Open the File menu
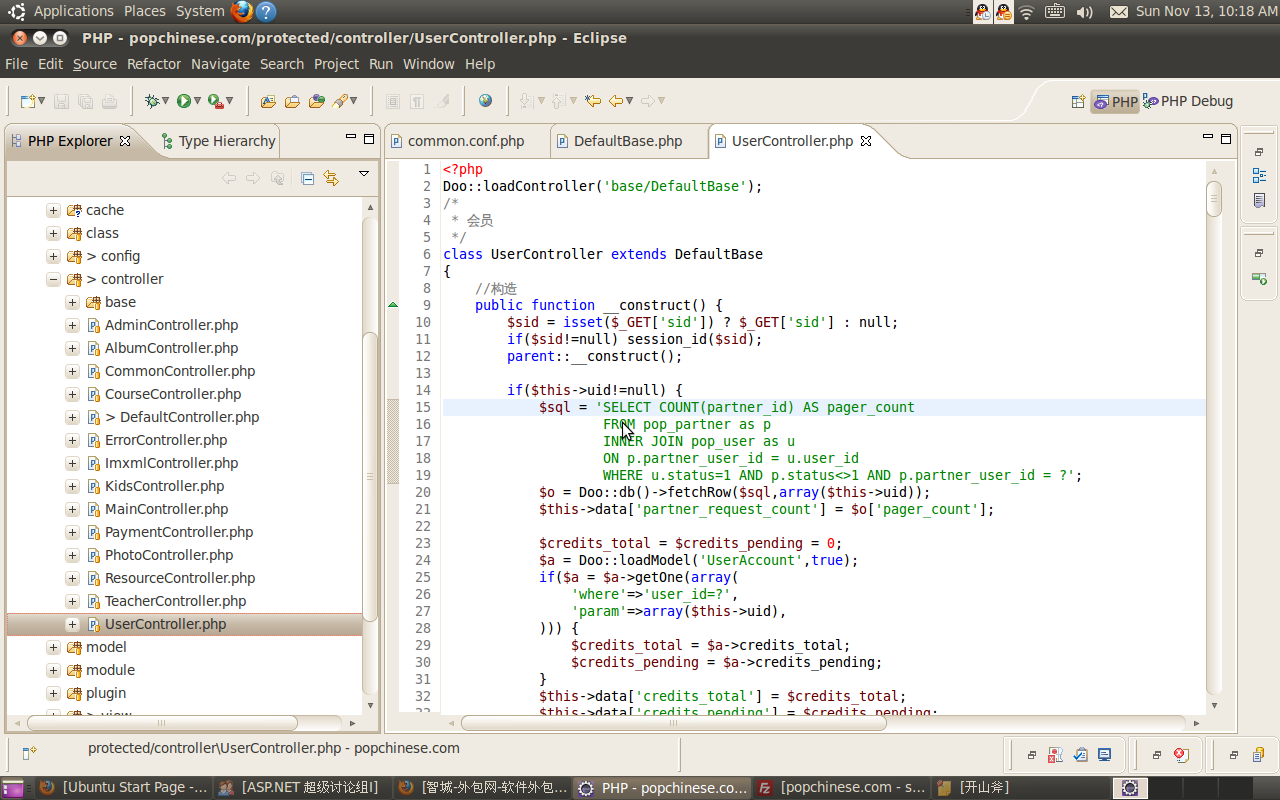Image resolution: width=1280 pixels, height=800 pixels. 16,64
